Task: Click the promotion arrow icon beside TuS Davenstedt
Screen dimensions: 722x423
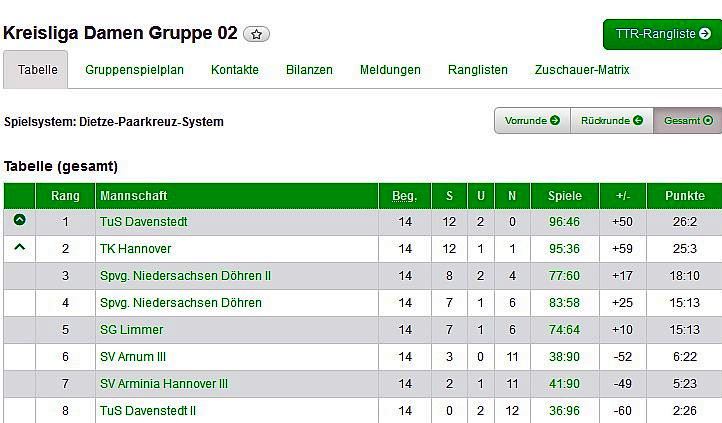Action: point(19,220)
